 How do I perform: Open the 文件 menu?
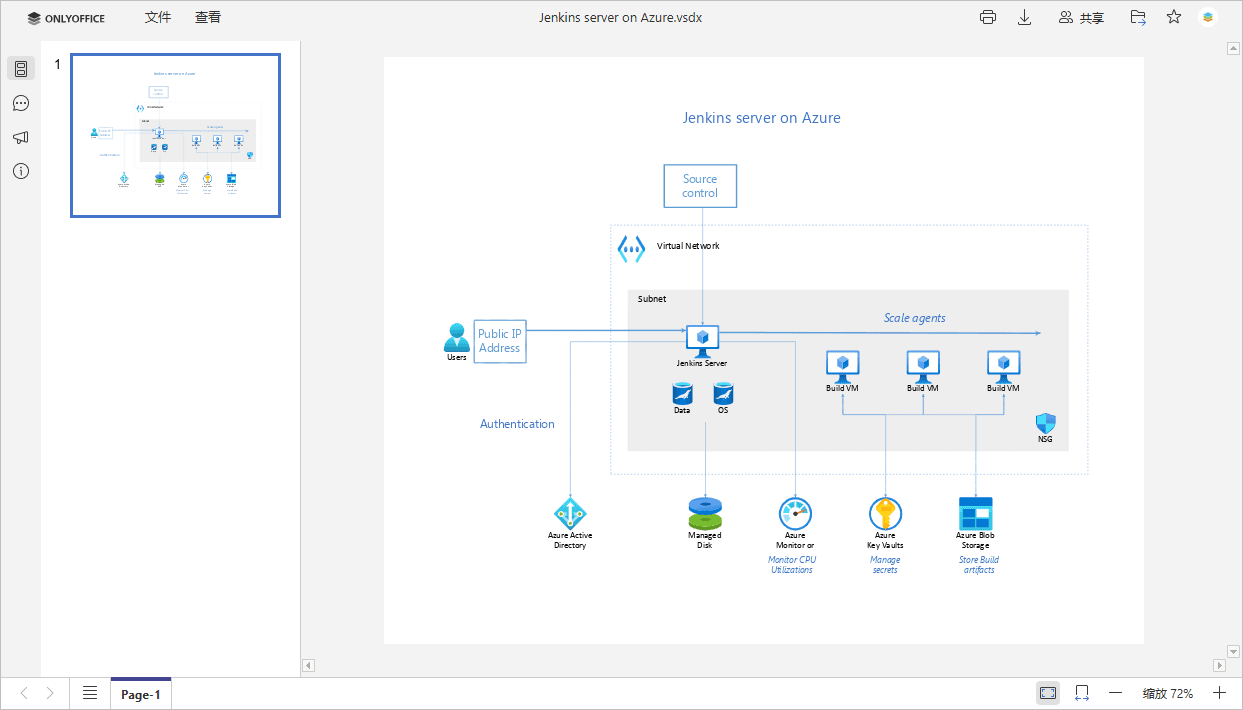(157, 17)
